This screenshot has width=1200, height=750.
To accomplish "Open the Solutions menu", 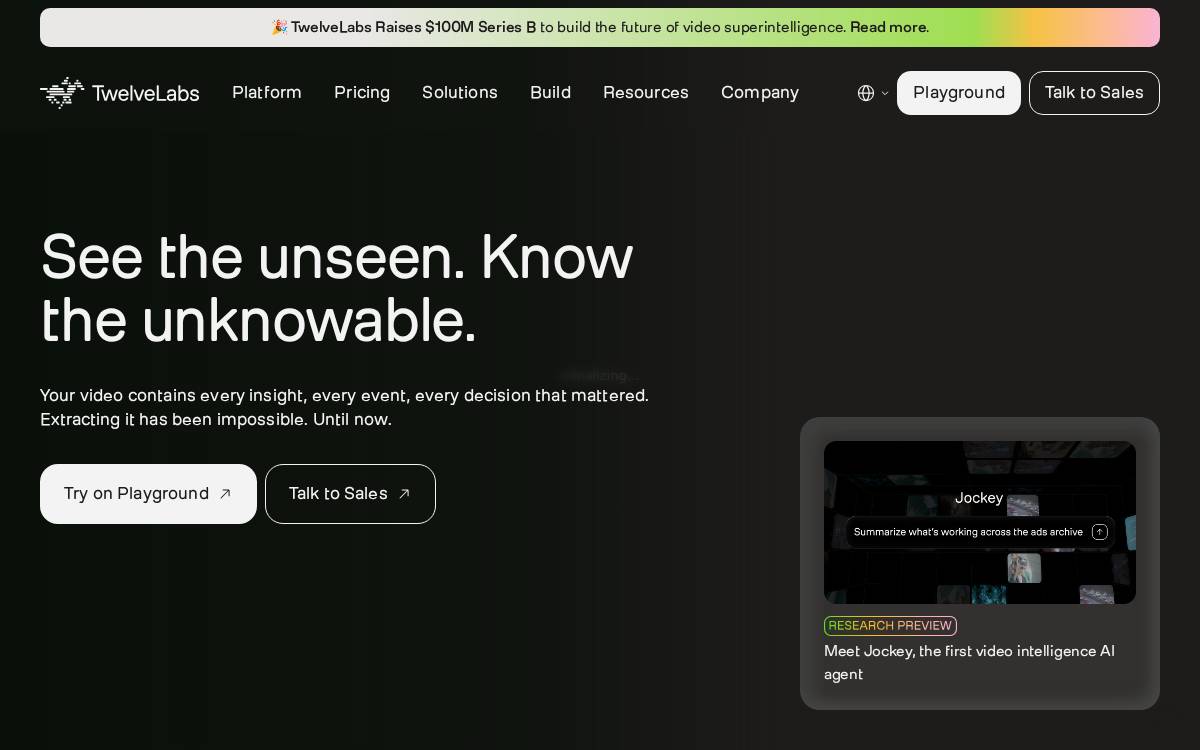I will [x=460, y=93].
